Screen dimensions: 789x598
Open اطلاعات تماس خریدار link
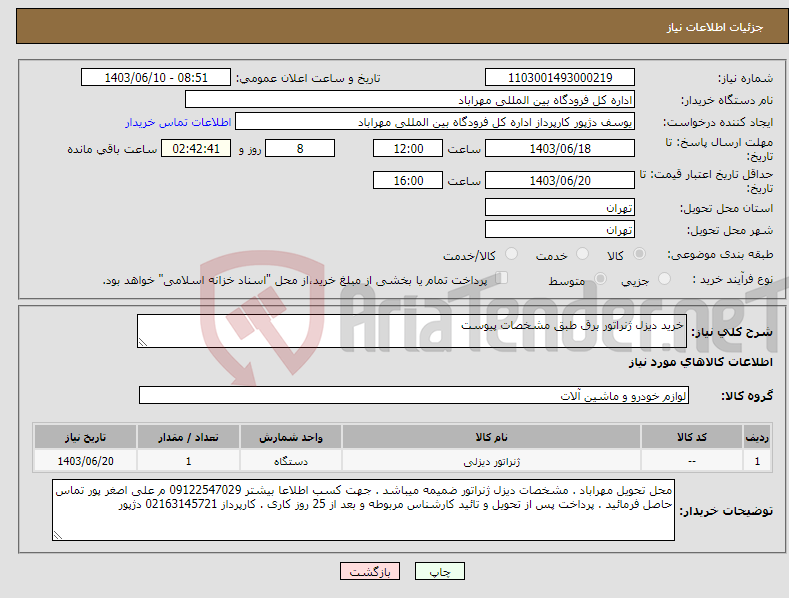click(178, 122)
